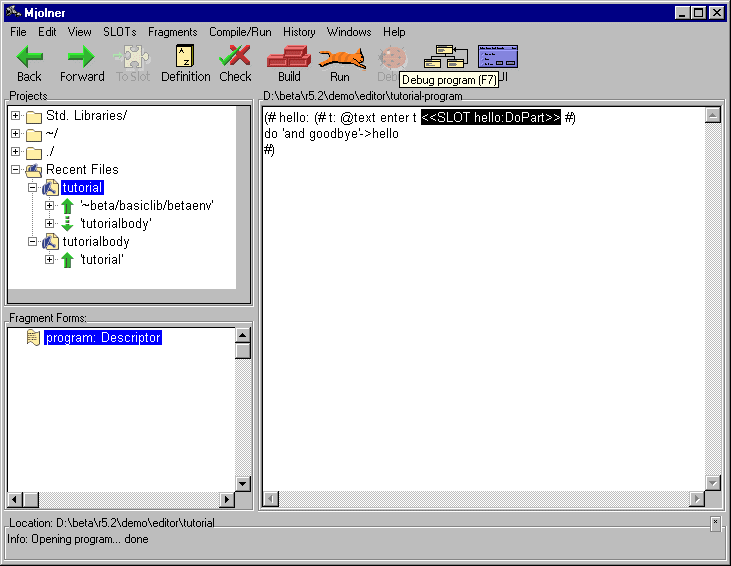Click the SLOT hello:DoPart placeholder in editor
Viewport: 731px width, 566px height.
click(x=490, y=118)
